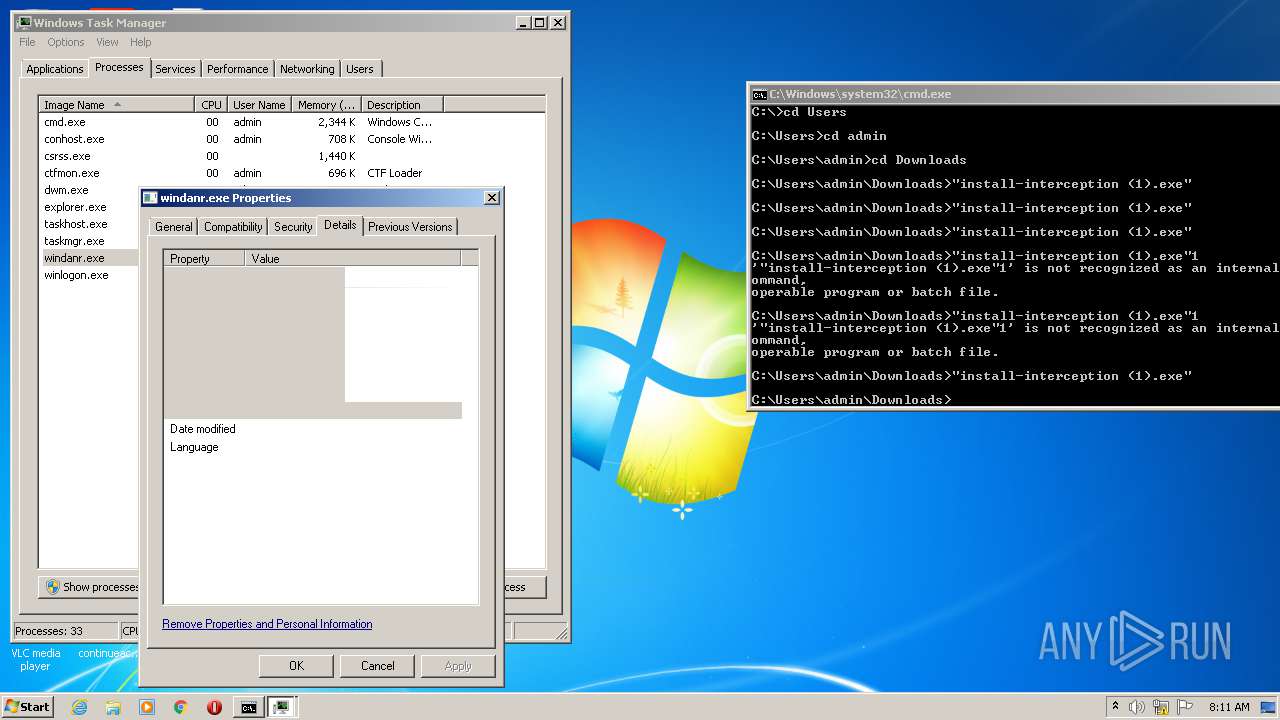Open cmd.exe window title bar icon
Image resolution: width=1280 pixels, height=720 pixels.
(x=759, y=94)
